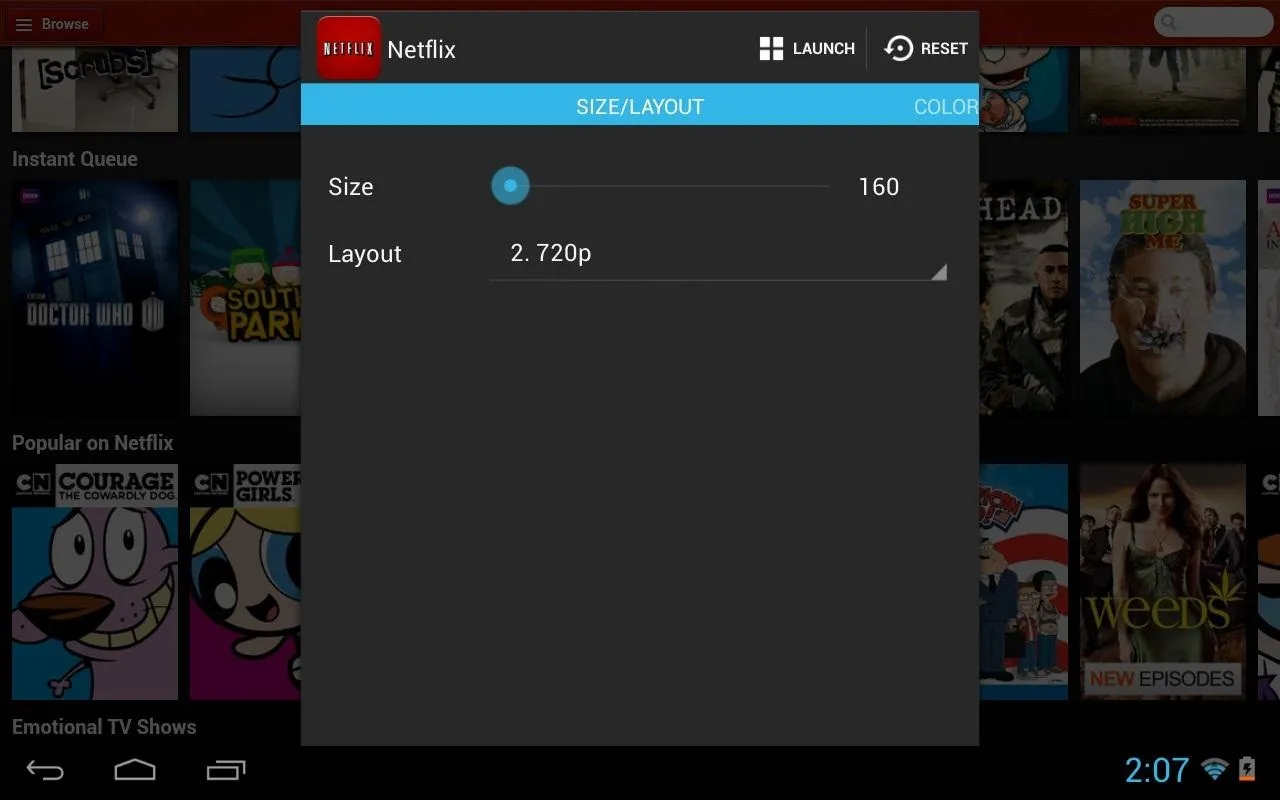Switch to the SIZE/LAYOUT tab
This screenshot has height=800, width=1280.
640,106
